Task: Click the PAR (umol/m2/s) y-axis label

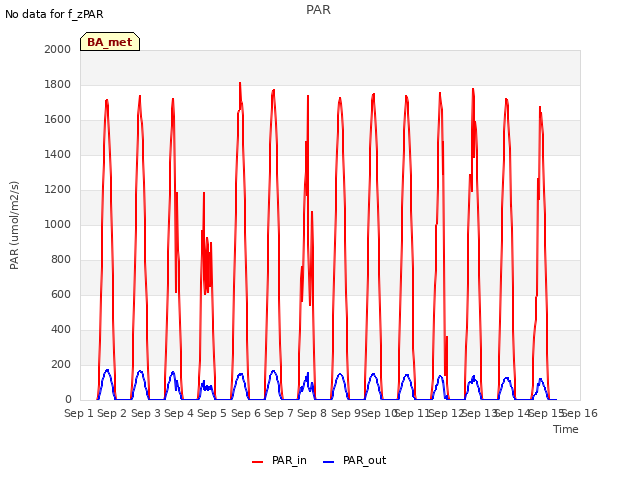Action: 14,225
